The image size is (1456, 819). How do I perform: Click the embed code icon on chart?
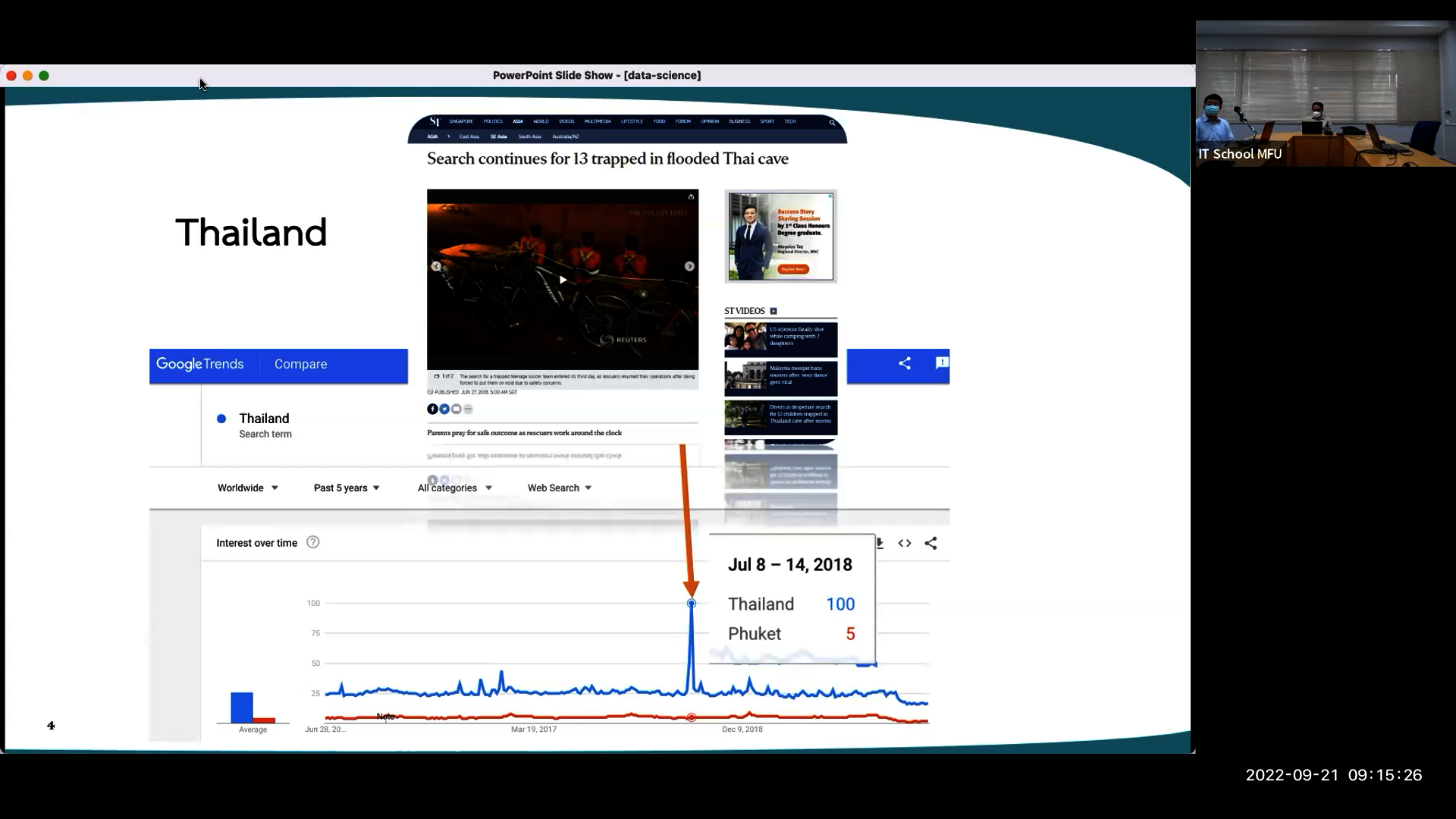905,543
